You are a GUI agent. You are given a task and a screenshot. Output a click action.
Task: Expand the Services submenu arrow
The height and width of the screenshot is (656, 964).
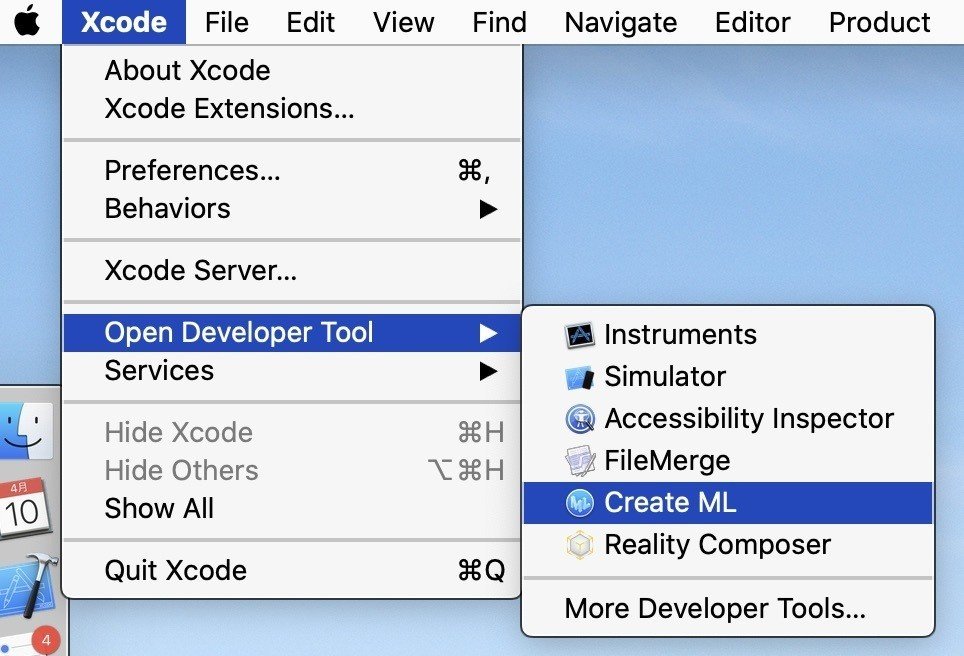coord(488,371)
